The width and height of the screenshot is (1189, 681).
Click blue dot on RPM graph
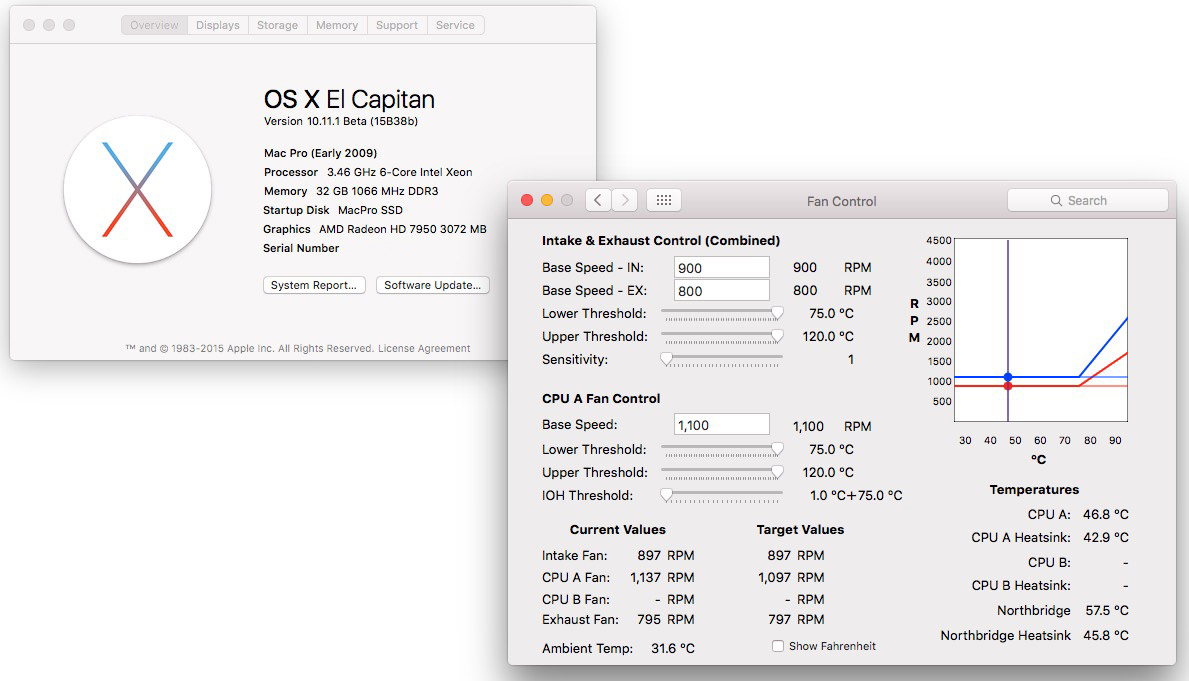pyautogui.click(x=1008, y=377)
